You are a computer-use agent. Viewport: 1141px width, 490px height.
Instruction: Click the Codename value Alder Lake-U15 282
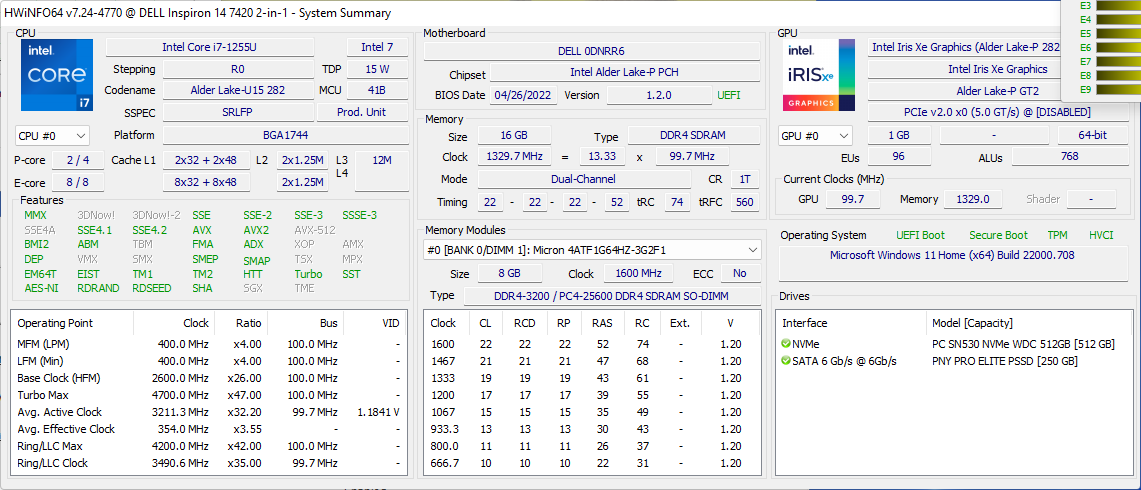coord(238,90)
